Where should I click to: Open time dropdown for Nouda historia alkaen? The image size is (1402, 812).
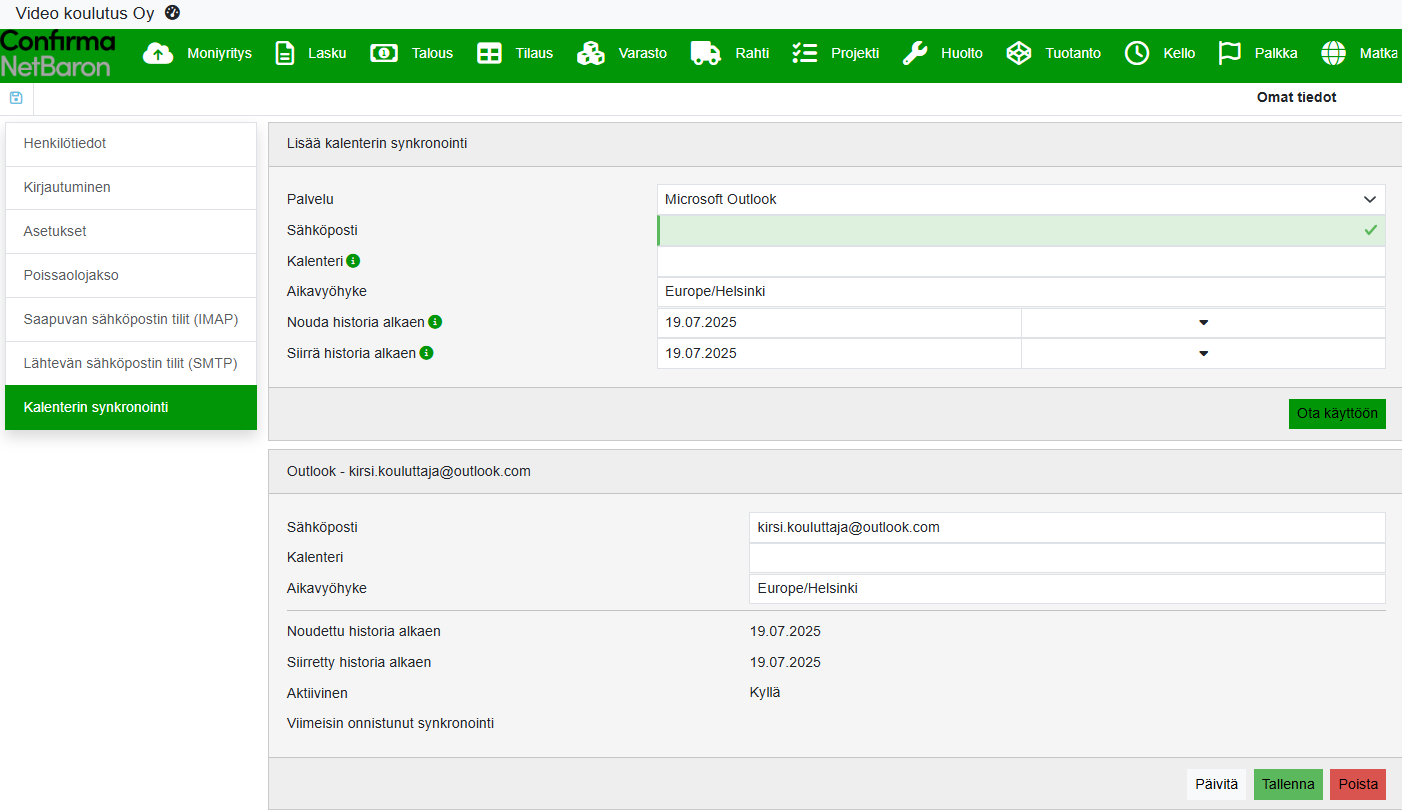pyautogui.click(x=1203, y=323)
